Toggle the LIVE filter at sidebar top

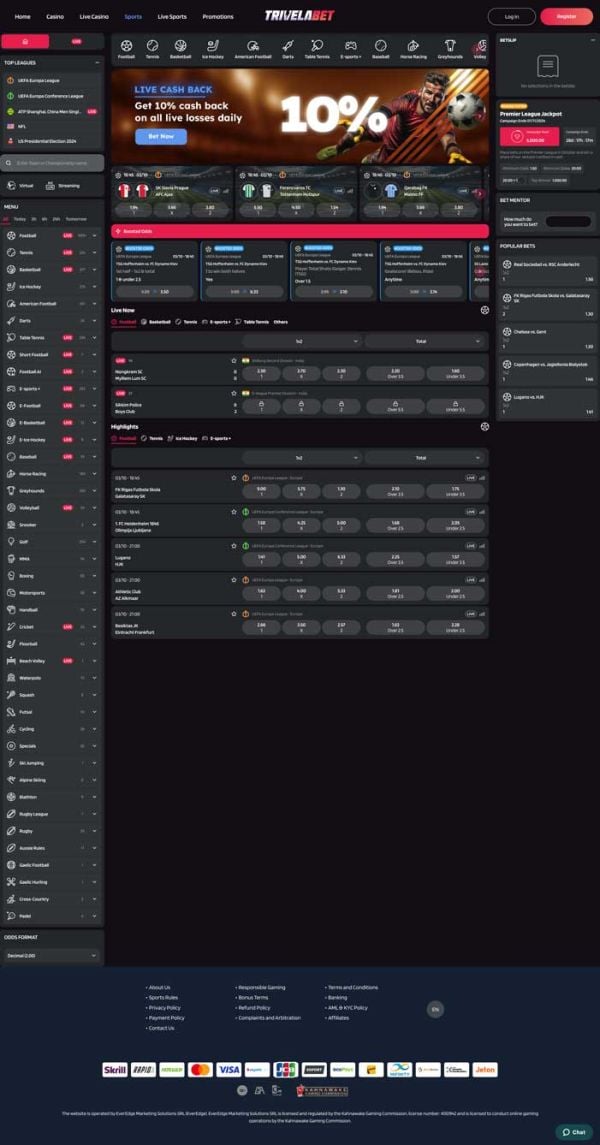tap(77, 42)
